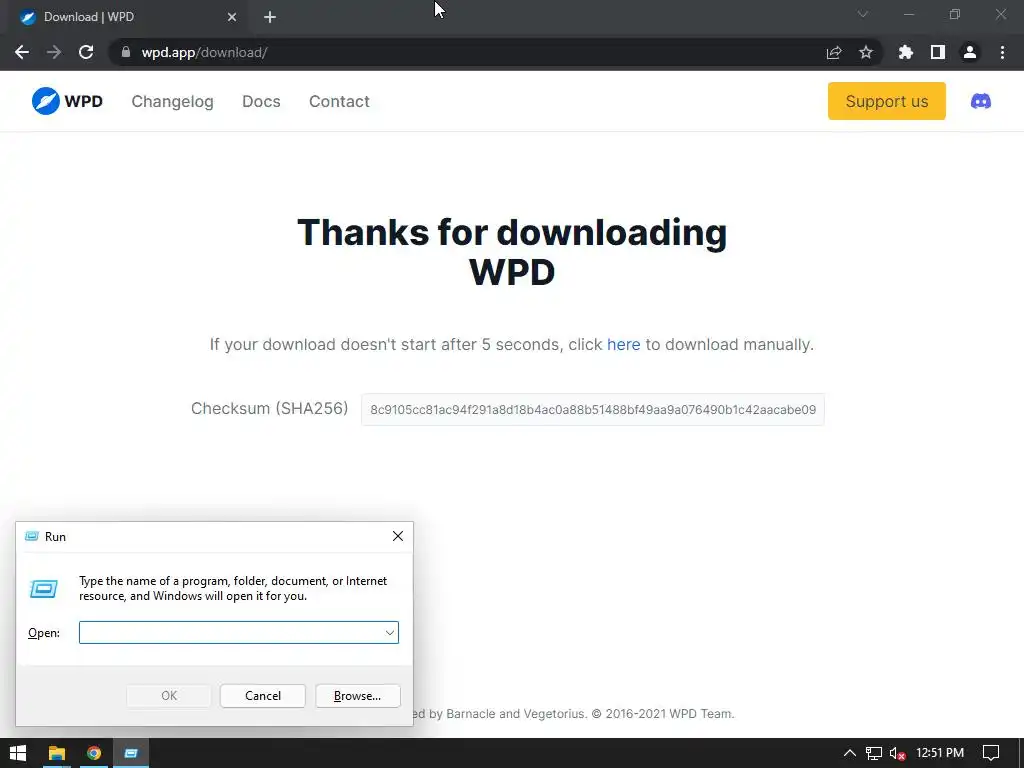Open Chrome three-dot menu

(x=1002, y=52)
